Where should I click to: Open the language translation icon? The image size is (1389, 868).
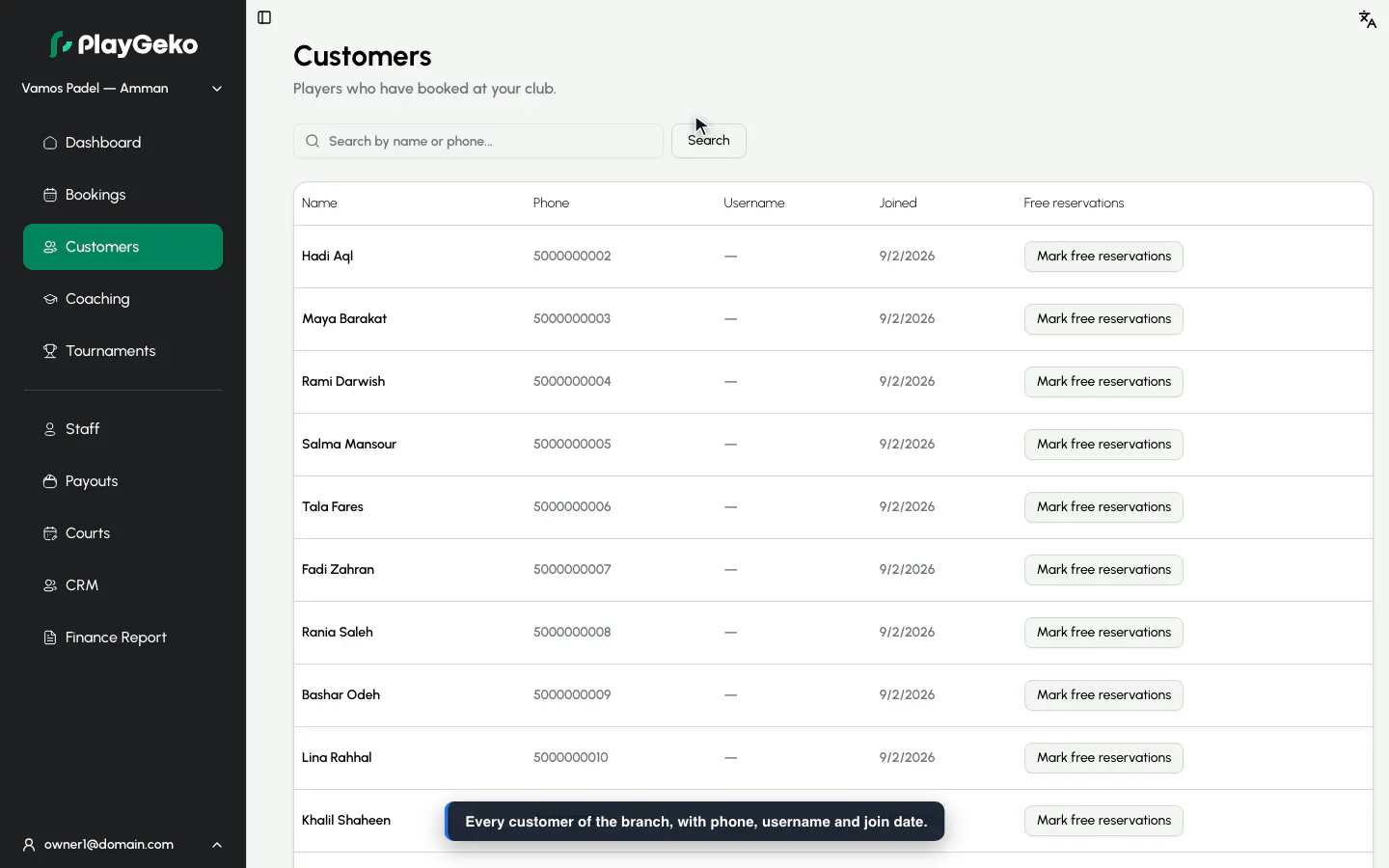1368,19
